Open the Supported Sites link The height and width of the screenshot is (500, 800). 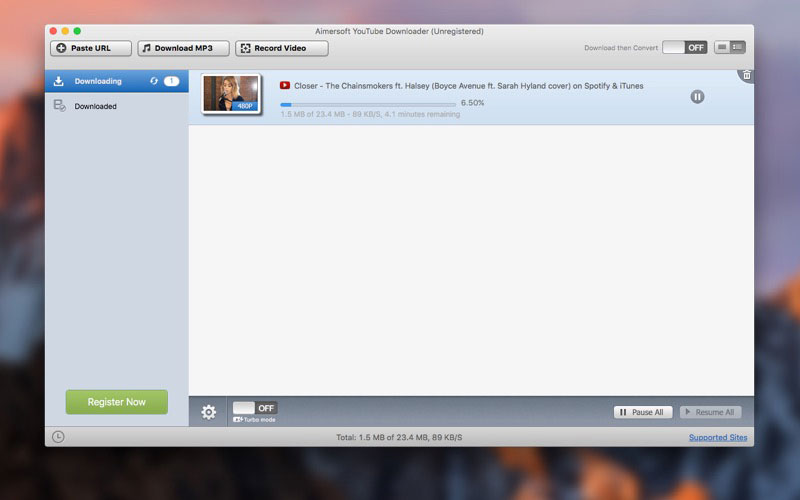click(x=718, y=437)
